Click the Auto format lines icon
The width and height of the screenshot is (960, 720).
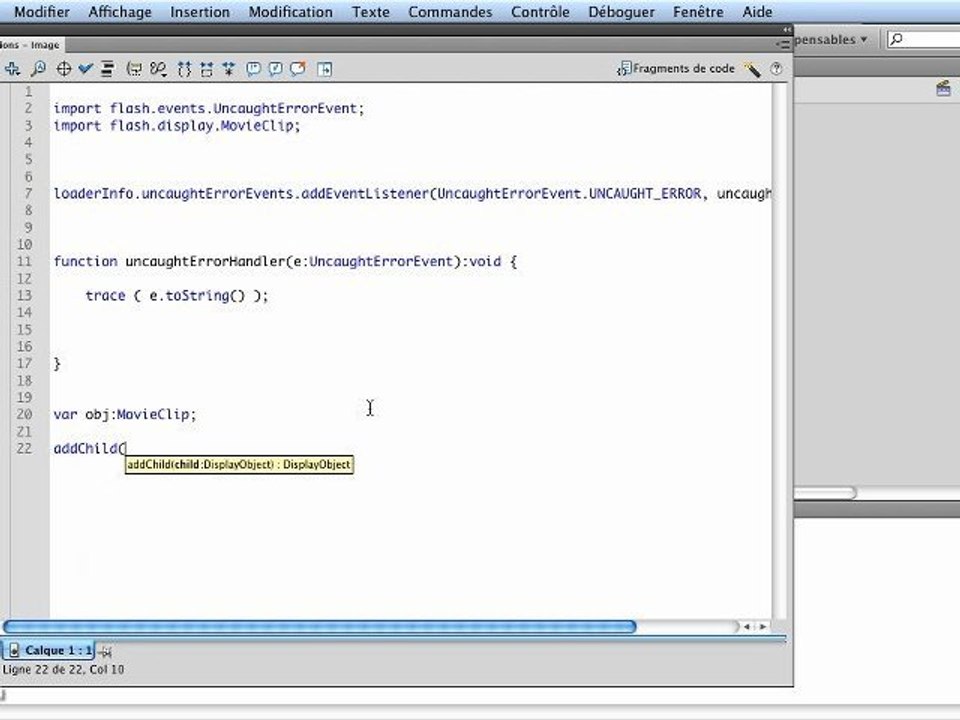108,69
